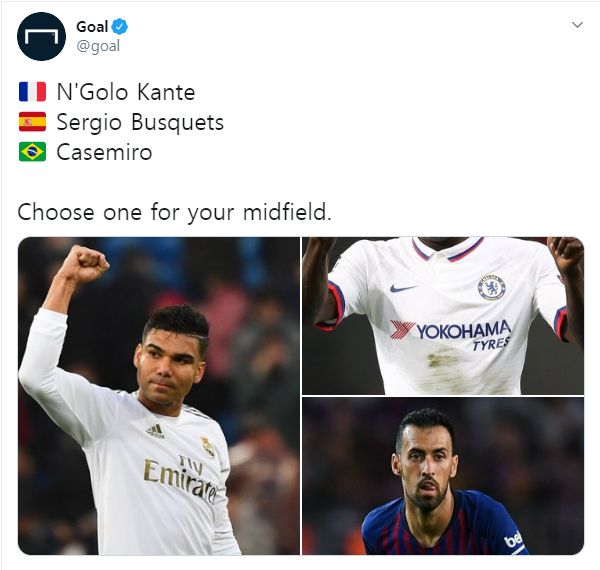
Task: Click the Sergio Busquets text line
Action: pos(140,122)
